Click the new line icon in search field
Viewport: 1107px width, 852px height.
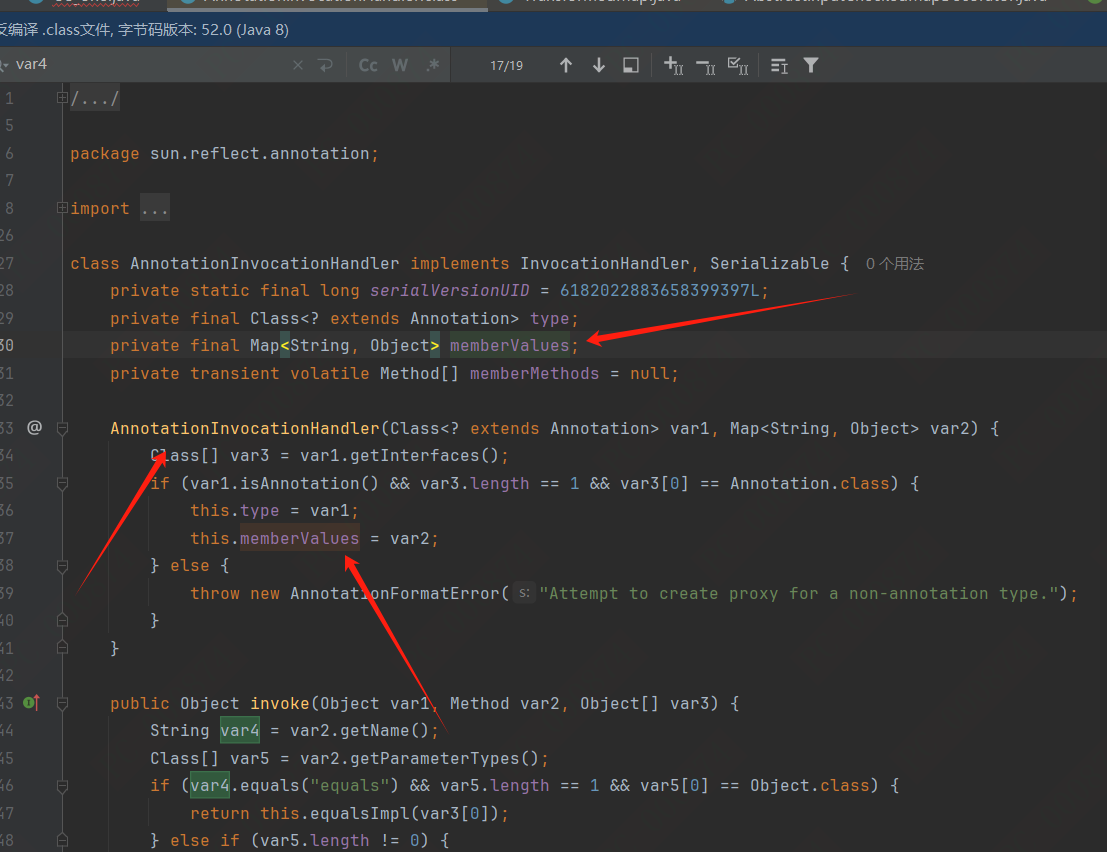(x=325, y=65)
